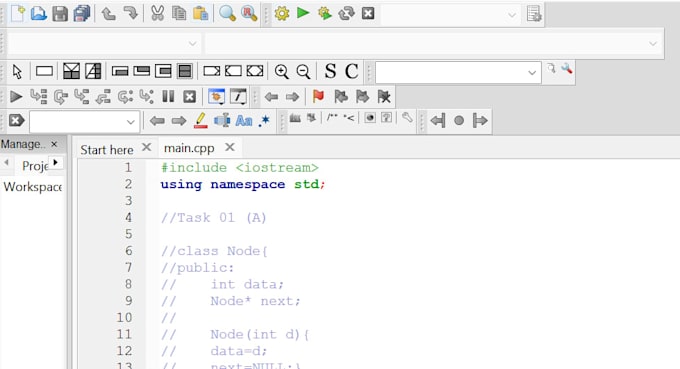Close the Start here tab
Screen dimensions: 680x369
pyautogui.click(x=147, y=147)
